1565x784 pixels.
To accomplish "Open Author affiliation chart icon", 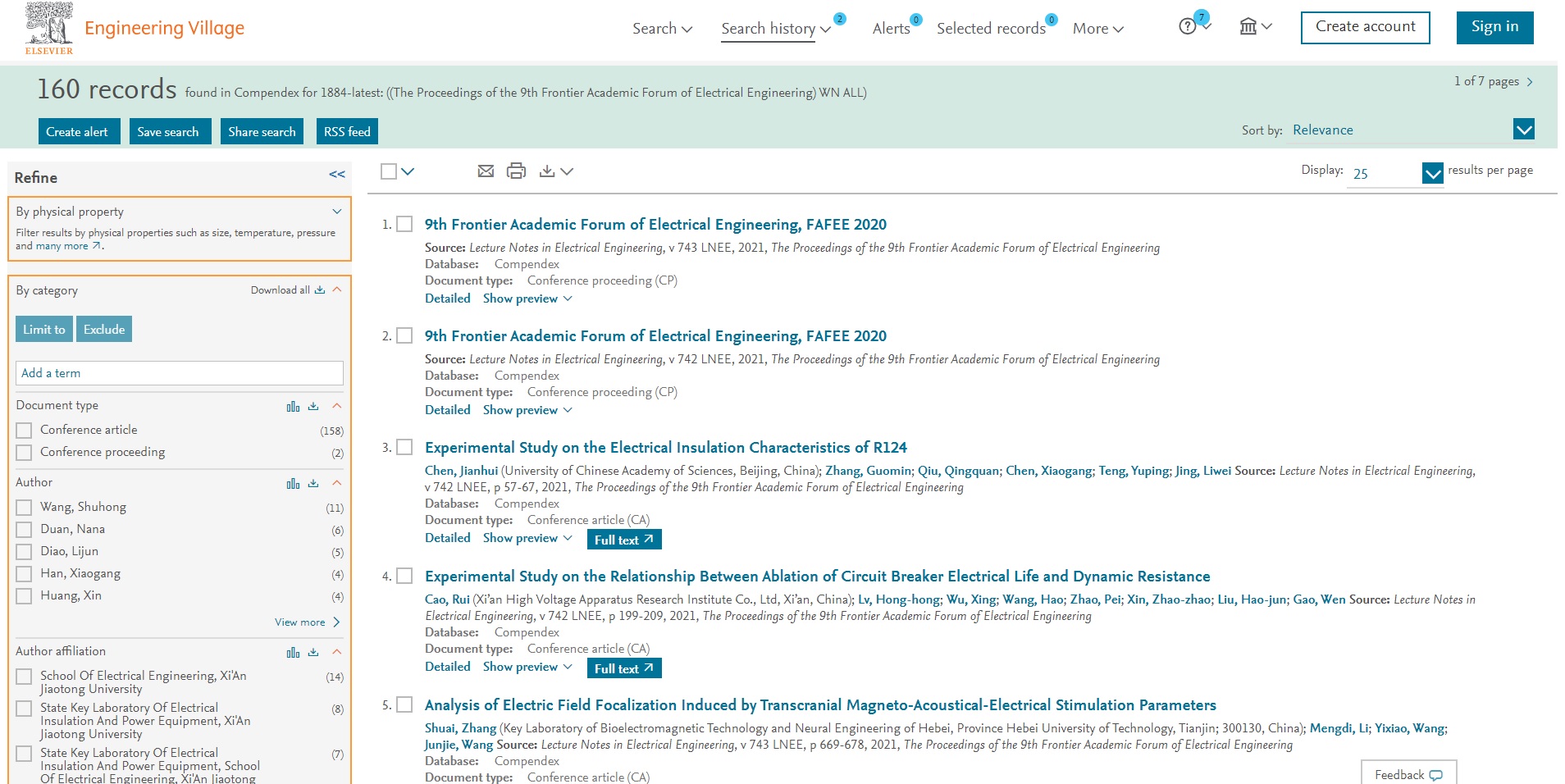I will pyautogui.click(x=293, y=653).
